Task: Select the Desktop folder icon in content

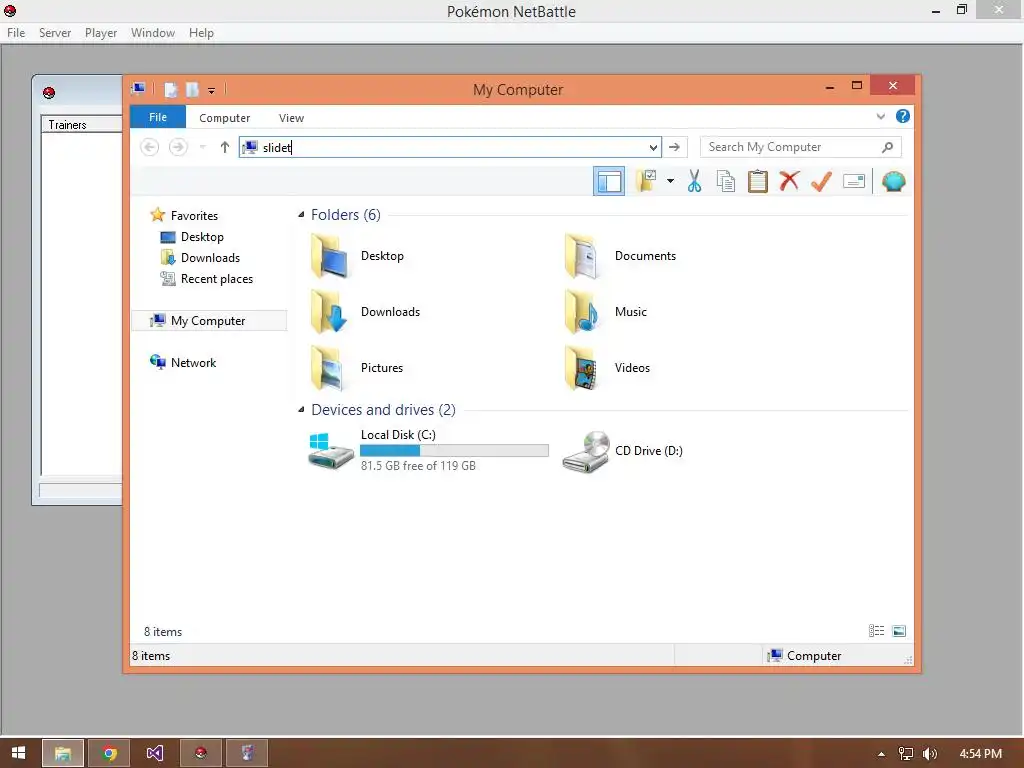Action: (328, 256)
